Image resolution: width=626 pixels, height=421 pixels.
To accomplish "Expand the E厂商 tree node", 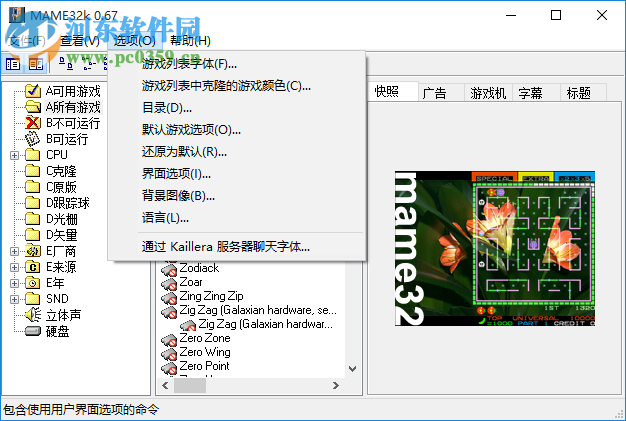I will coord(14,251).
